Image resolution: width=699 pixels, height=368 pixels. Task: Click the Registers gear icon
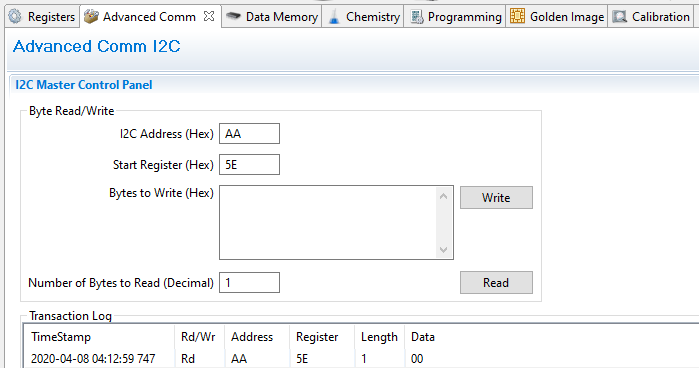[15, 17]
